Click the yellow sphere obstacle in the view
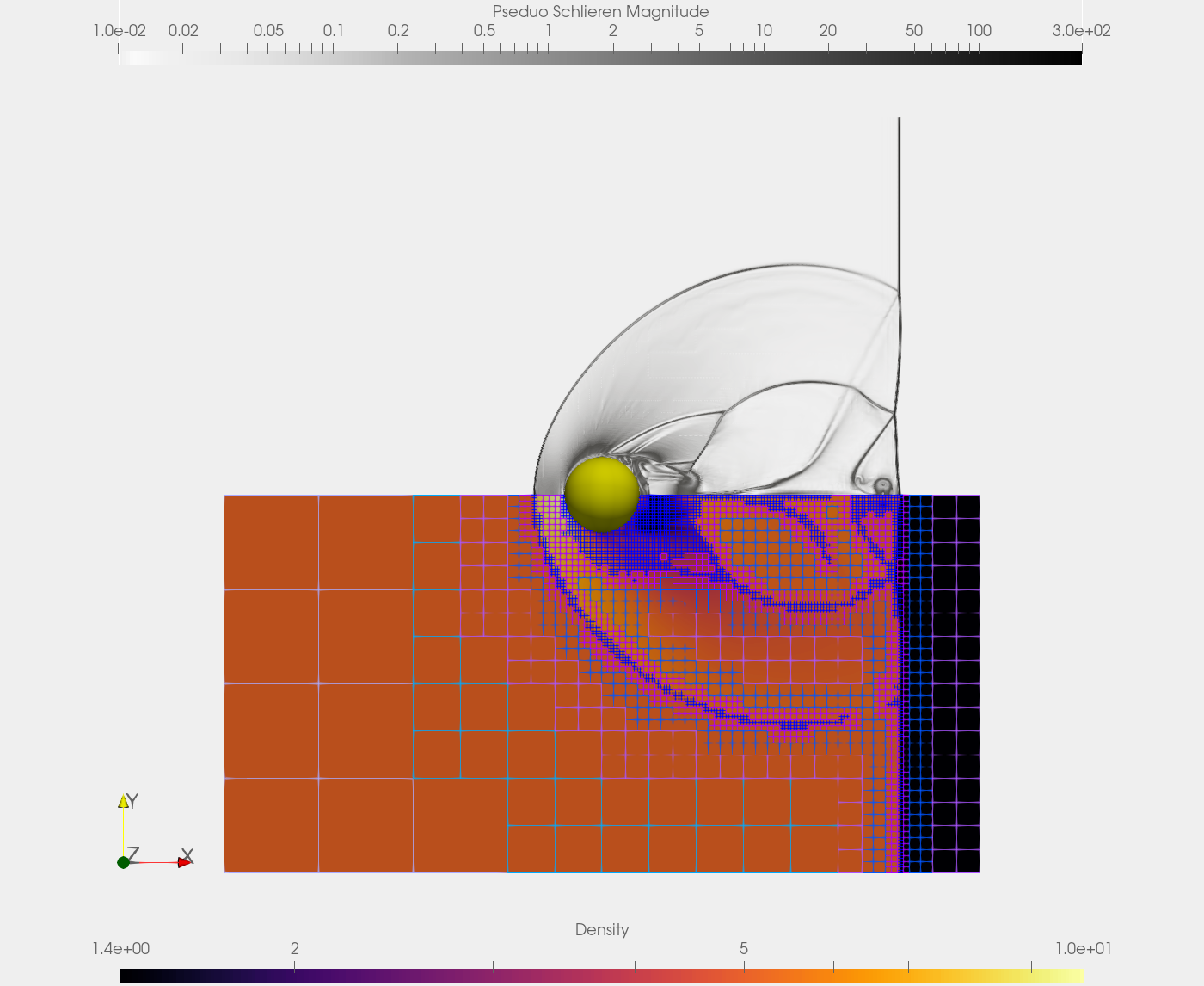 [603, 493]
